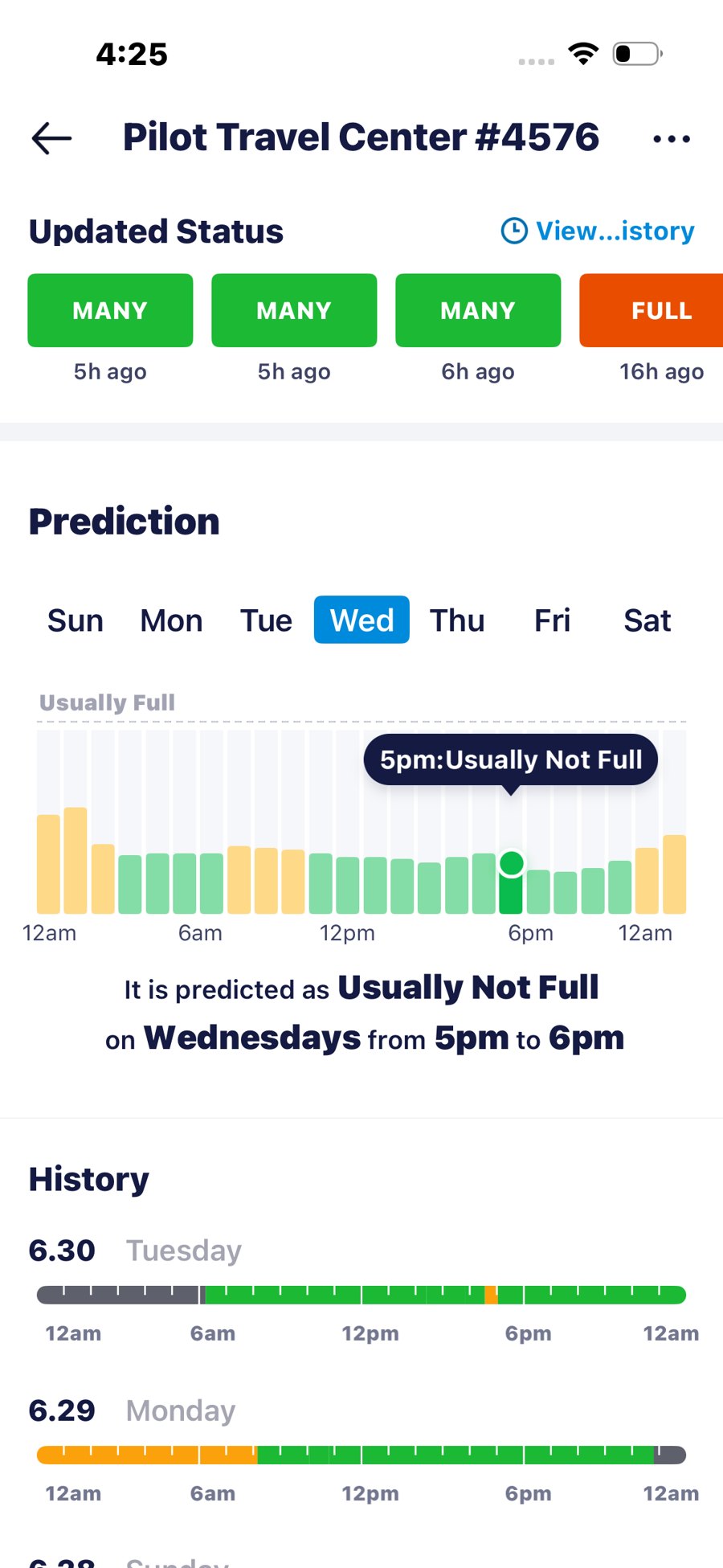Select the first MANY status from 5h ago

pyautogui.click(x=110, y=310)
